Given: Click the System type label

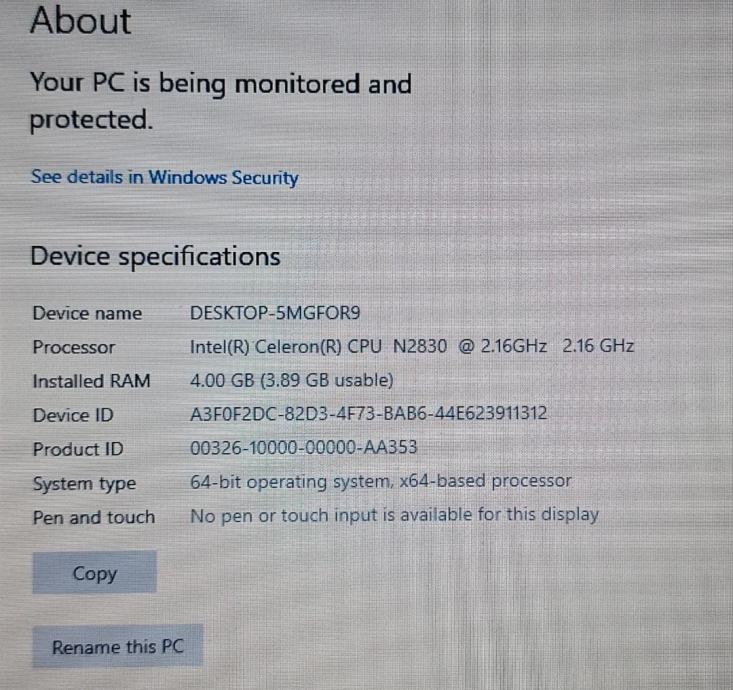Looking at the screenshot, I should pyautogui.click(x=84, y=484).
